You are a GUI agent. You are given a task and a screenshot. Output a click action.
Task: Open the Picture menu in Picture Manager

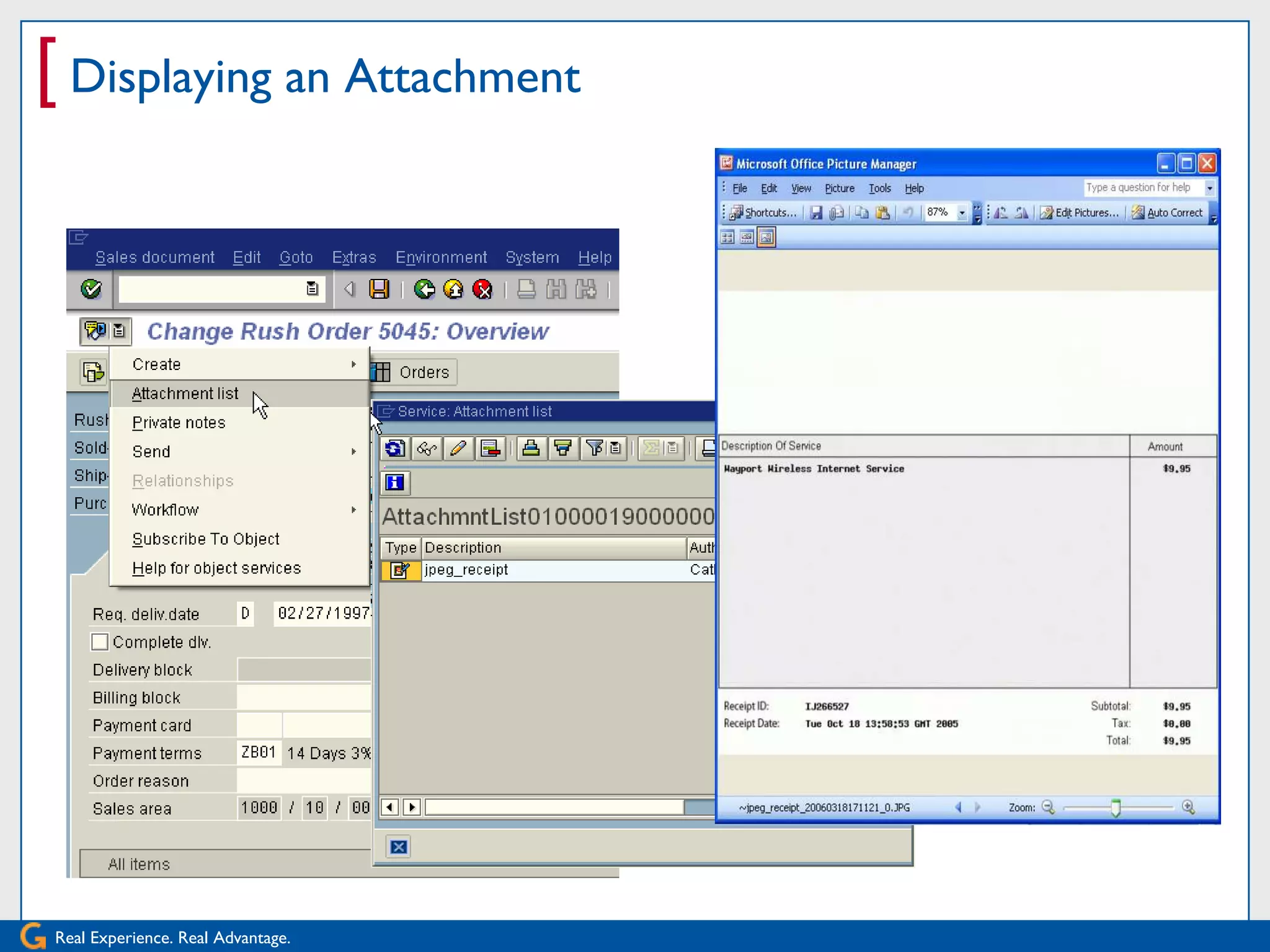(839, 188)
